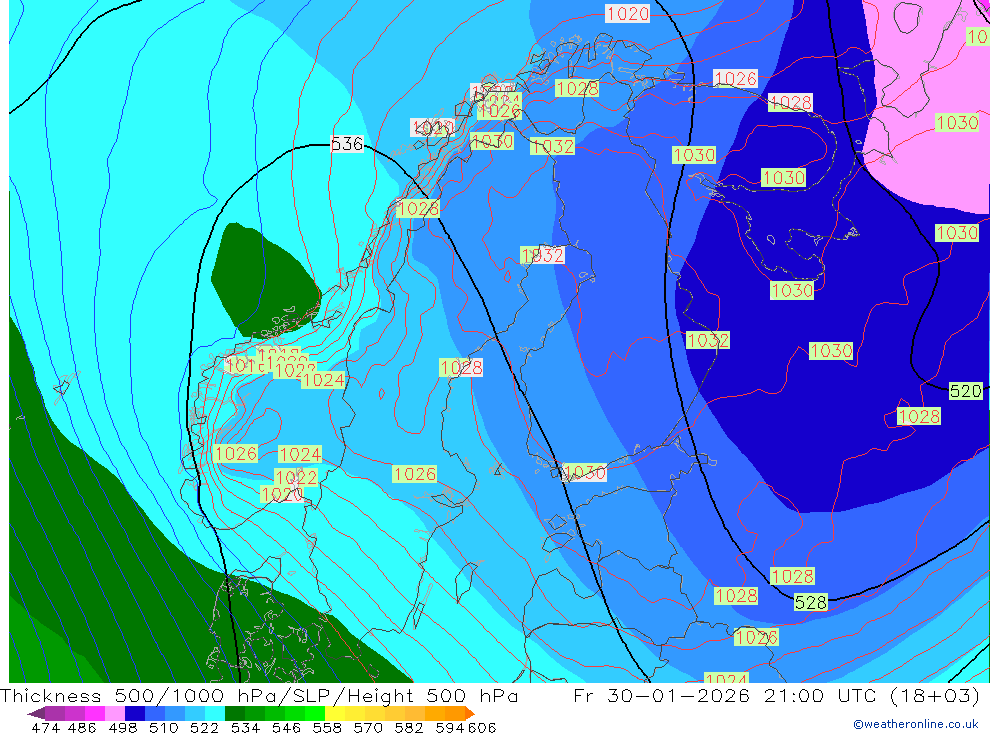Click the '522' legend value

click(203, 727)
